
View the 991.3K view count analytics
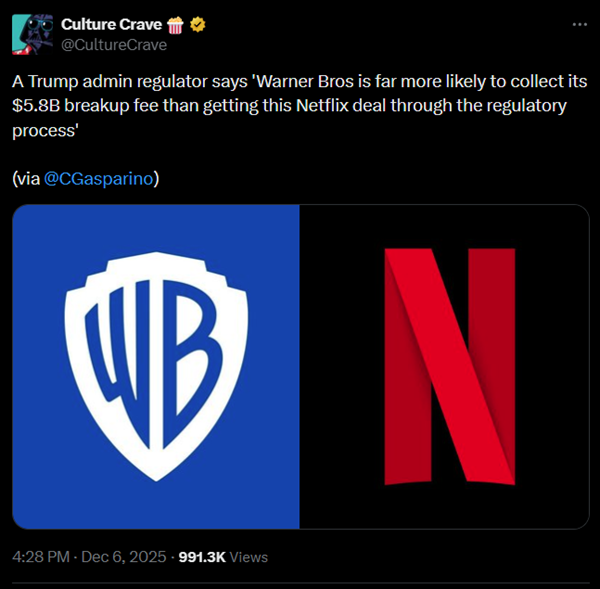tap(201, 557)
